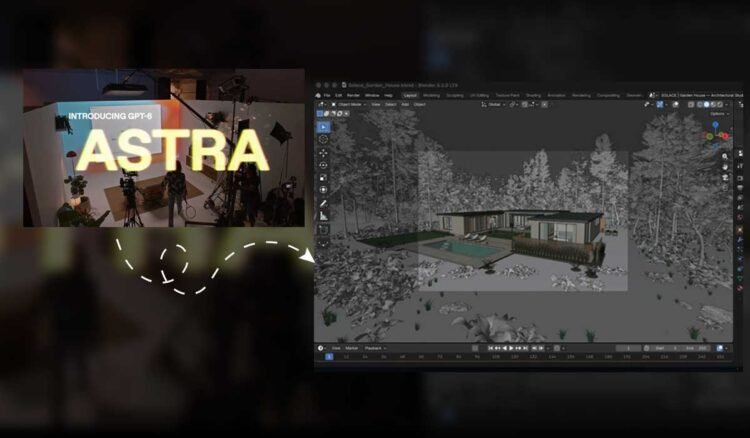Open the Window menu
This screenshot has width=750, height=438.
coord(372,96)
